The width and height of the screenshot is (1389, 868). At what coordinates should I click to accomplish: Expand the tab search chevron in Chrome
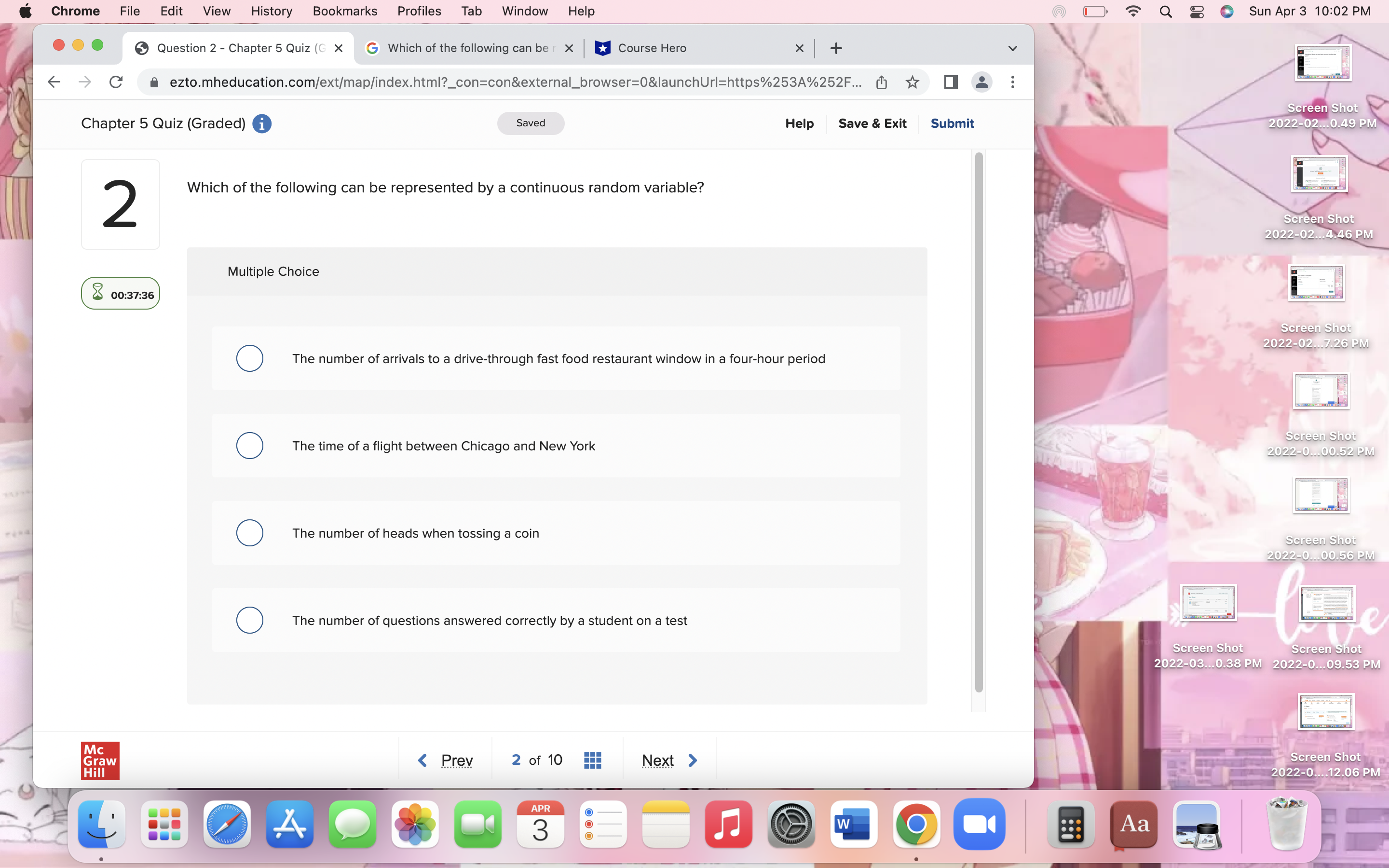[x=1011, y=48]
